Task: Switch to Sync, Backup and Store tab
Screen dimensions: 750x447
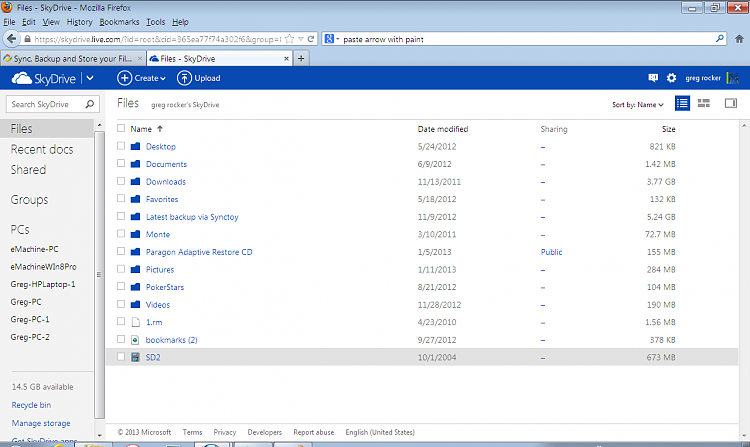Action: pyautogui.click(x=73, y=58)
